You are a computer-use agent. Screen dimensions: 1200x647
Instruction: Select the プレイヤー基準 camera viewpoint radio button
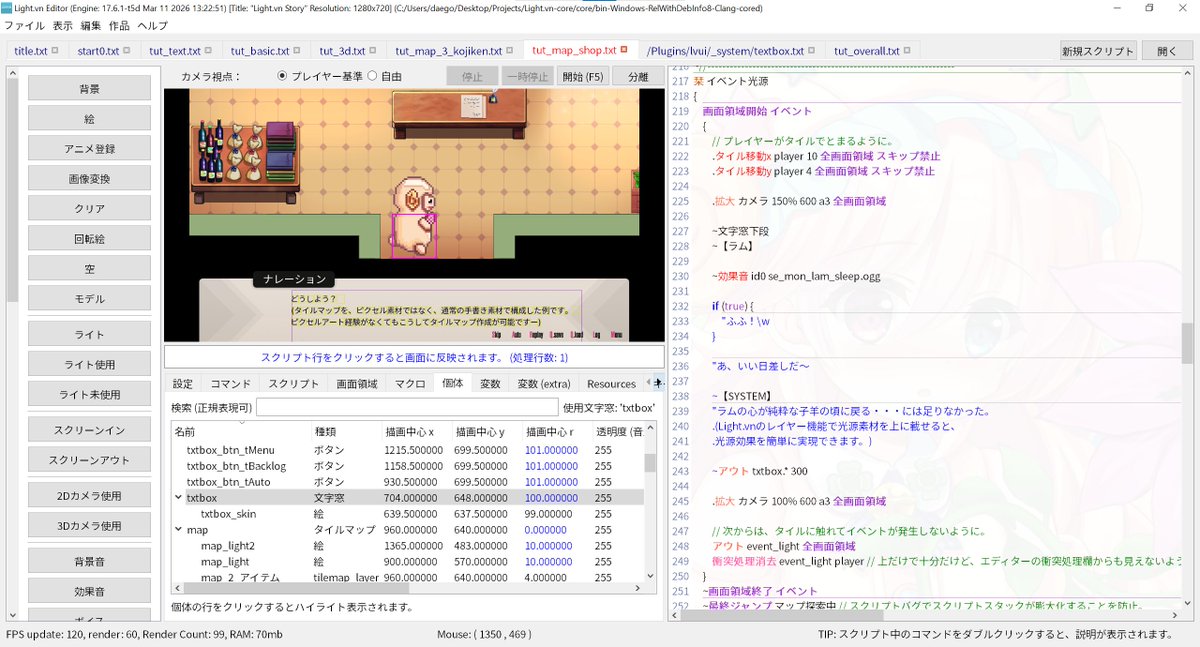[282, 76]
